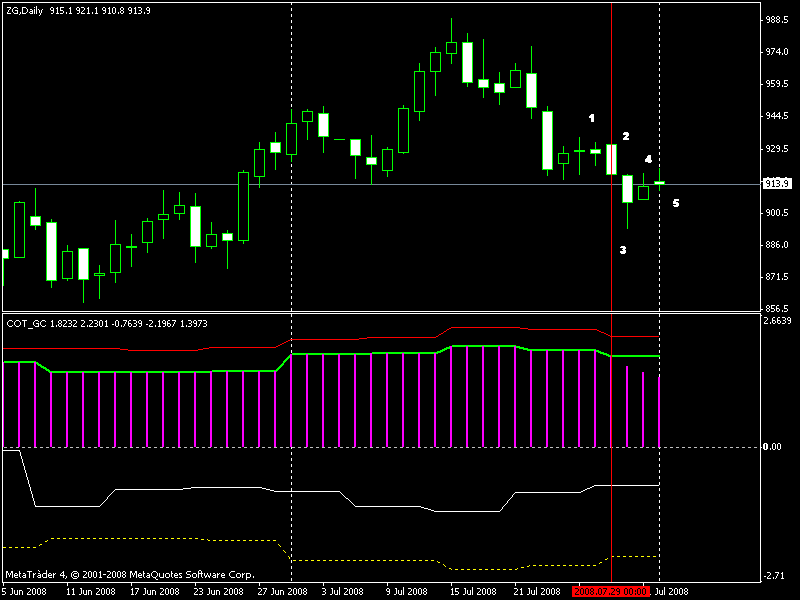Click the red 2008.07.29 00:00 date label

(611, 592)
